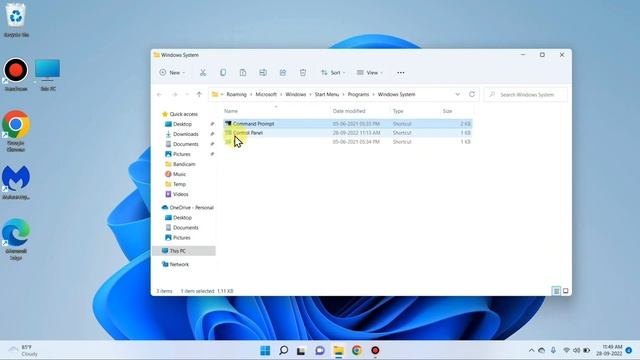640x360 pixels.
Task: Click the Paste icon in toolbar
Action: (x=243, y=73)
